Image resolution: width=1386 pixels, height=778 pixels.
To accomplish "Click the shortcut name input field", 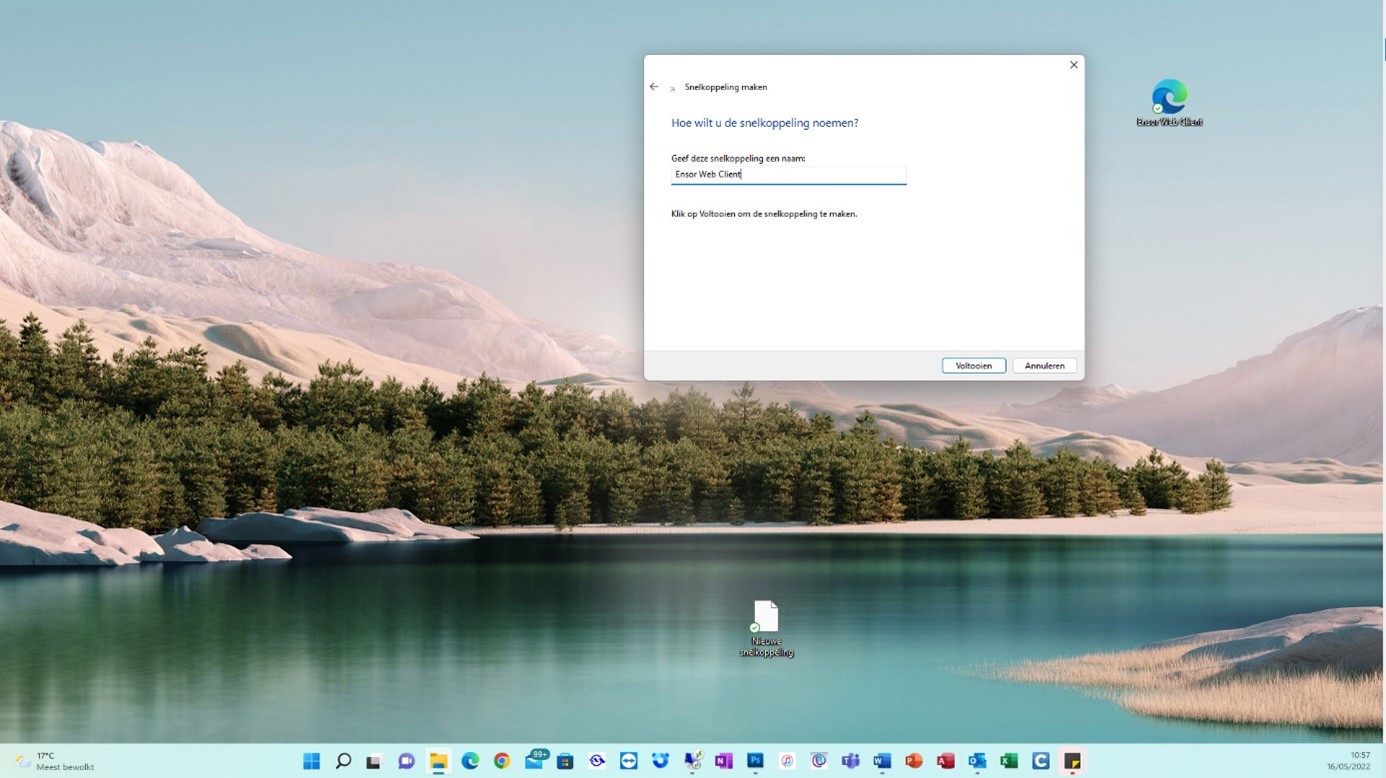I will point(788,175).
